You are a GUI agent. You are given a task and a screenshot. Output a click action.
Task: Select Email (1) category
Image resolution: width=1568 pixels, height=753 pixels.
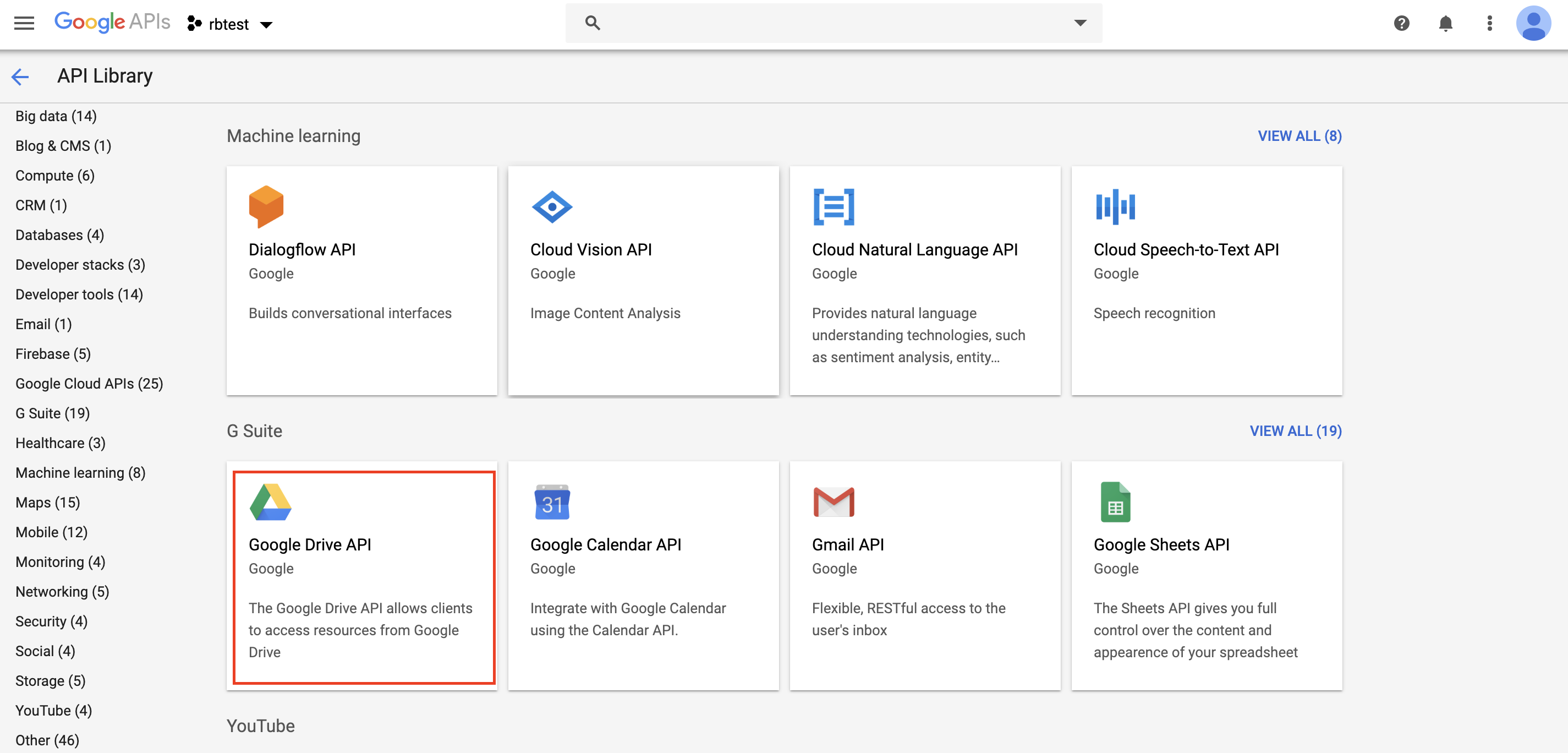pos(43,324)
